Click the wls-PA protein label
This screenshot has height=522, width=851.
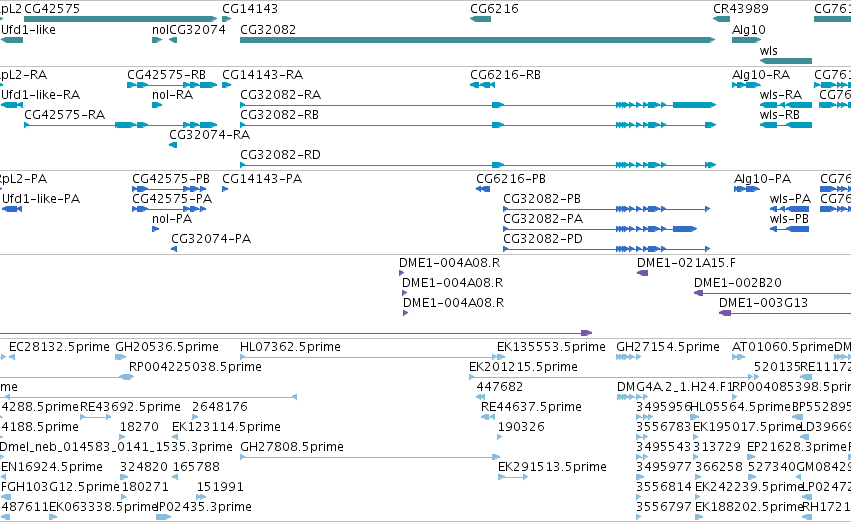[x=790, y=199]
